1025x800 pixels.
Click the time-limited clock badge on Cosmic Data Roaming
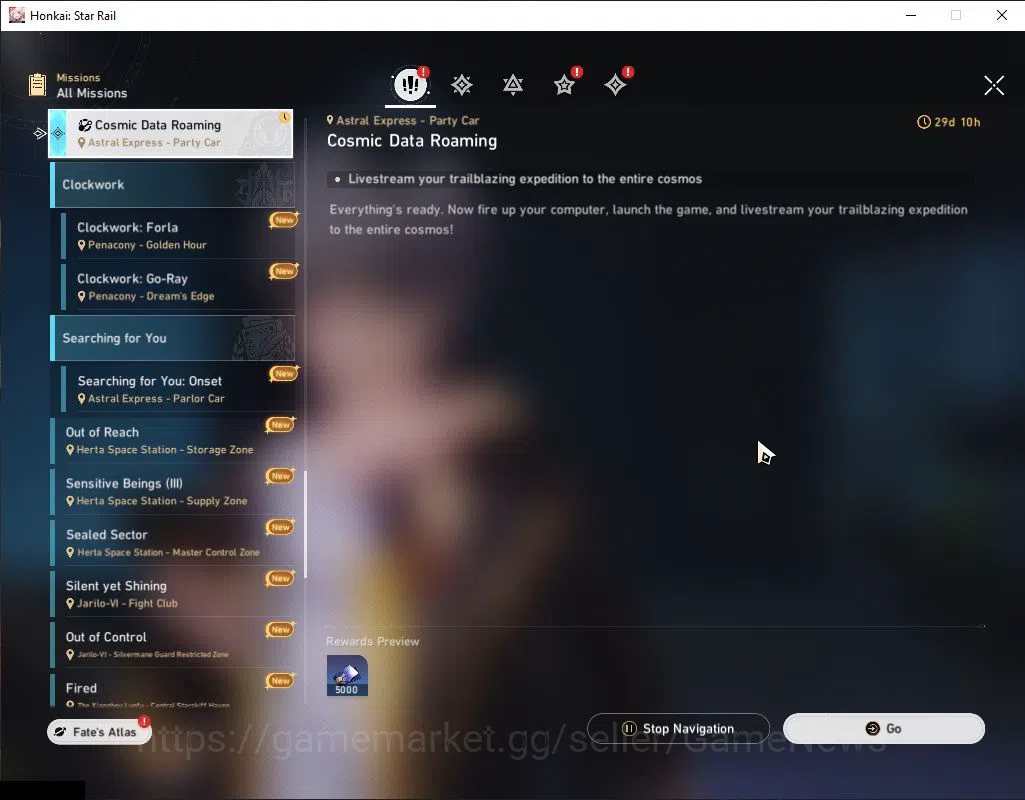284,118
